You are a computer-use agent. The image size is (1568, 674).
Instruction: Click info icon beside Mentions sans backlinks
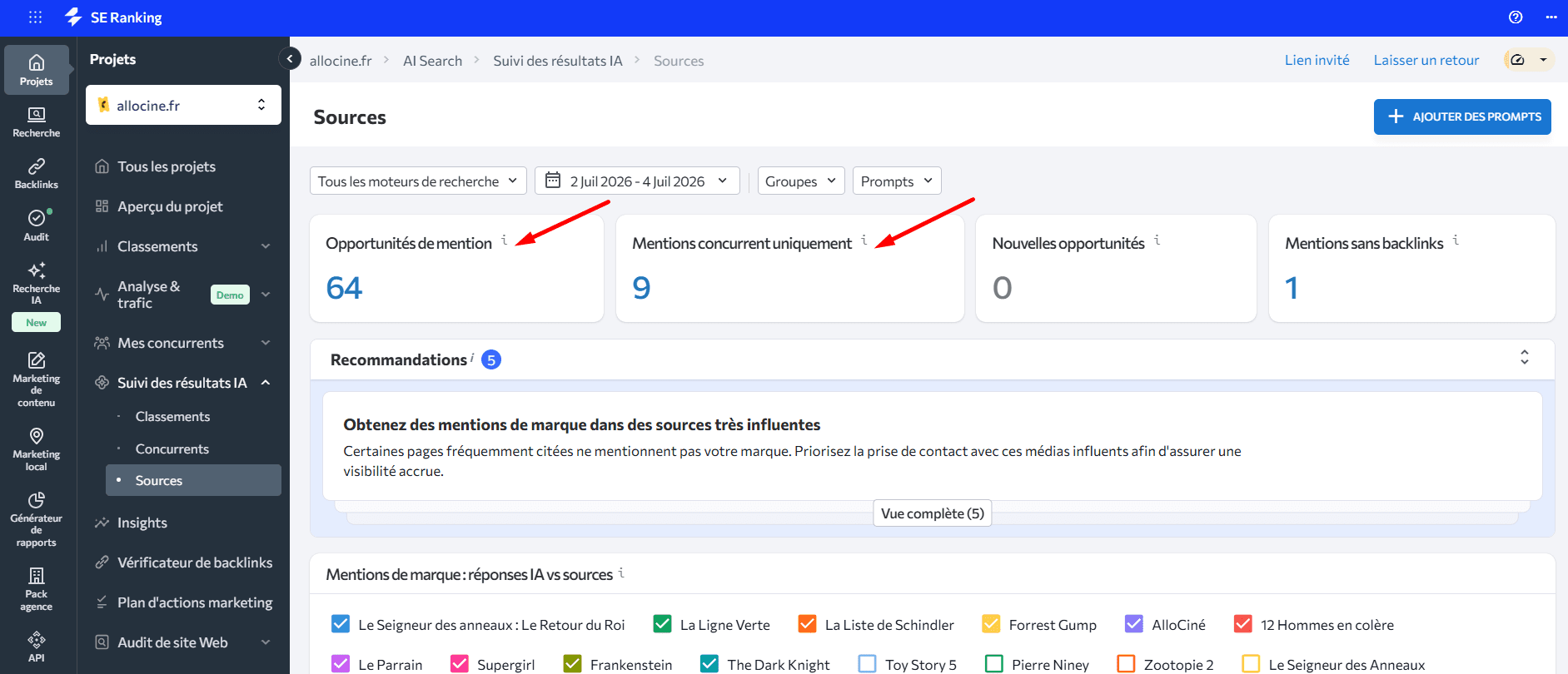coord(1456,240)
